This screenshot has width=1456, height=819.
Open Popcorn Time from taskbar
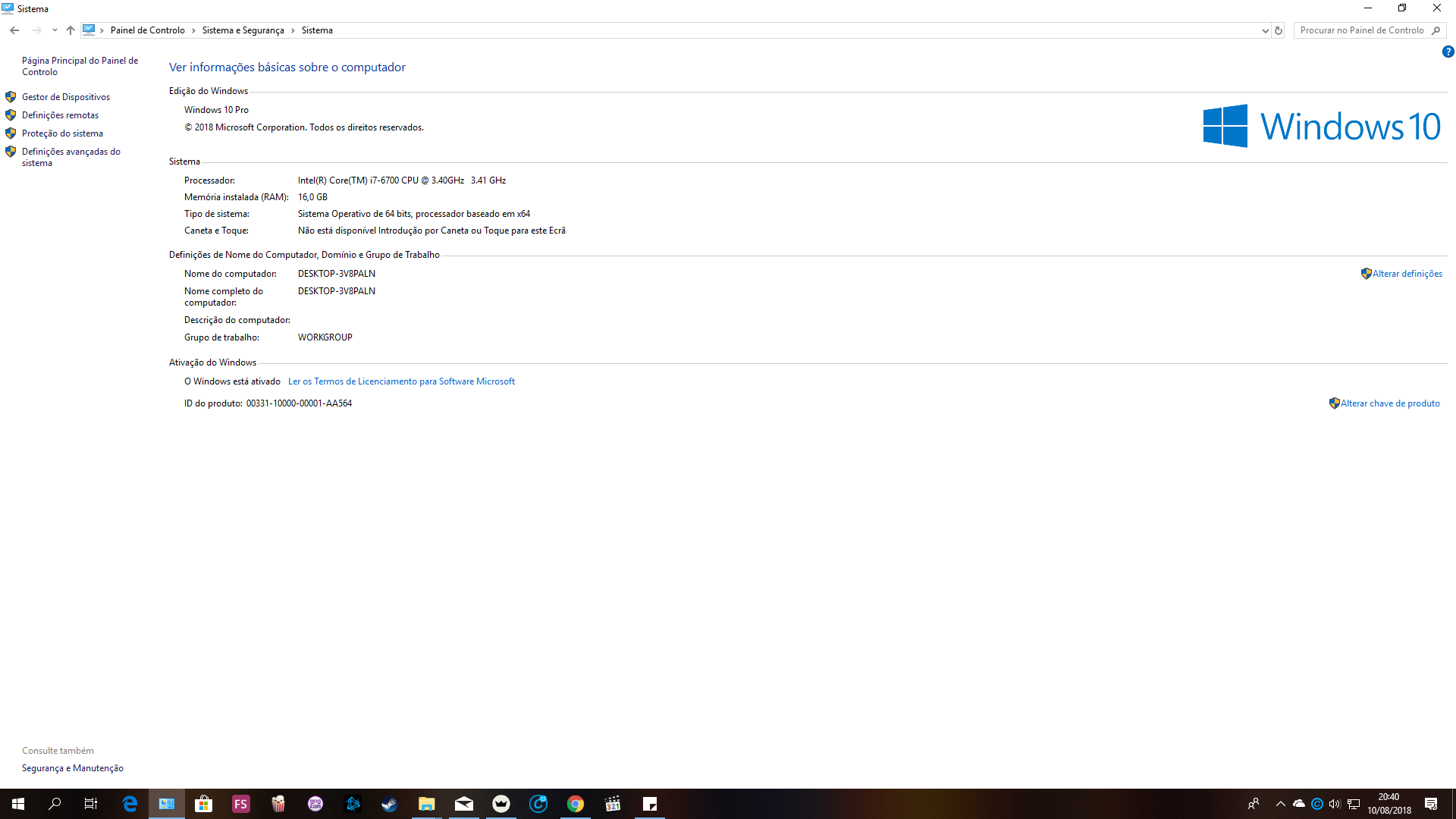pyautogui.click(x=278, y=804)
